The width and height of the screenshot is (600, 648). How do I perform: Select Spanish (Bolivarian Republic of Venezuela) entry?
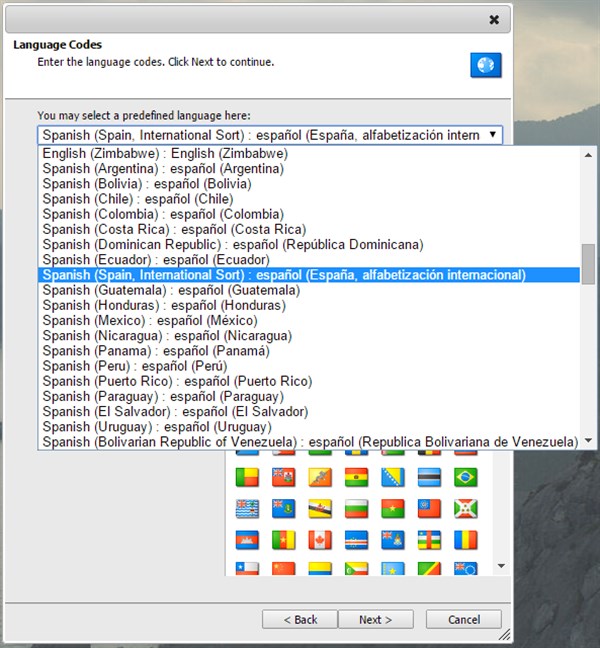[309, 442]
